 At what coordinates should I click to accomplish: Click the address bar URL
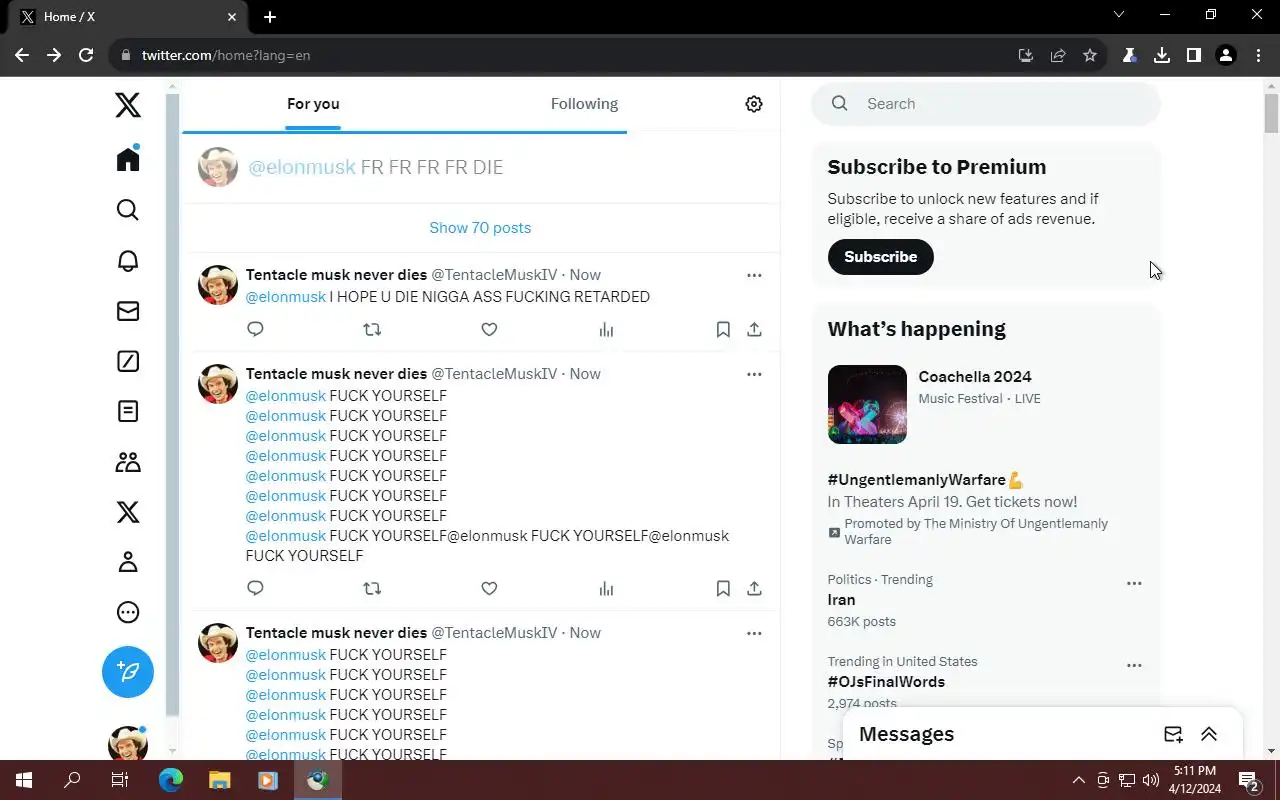click(x=226, y=55)
